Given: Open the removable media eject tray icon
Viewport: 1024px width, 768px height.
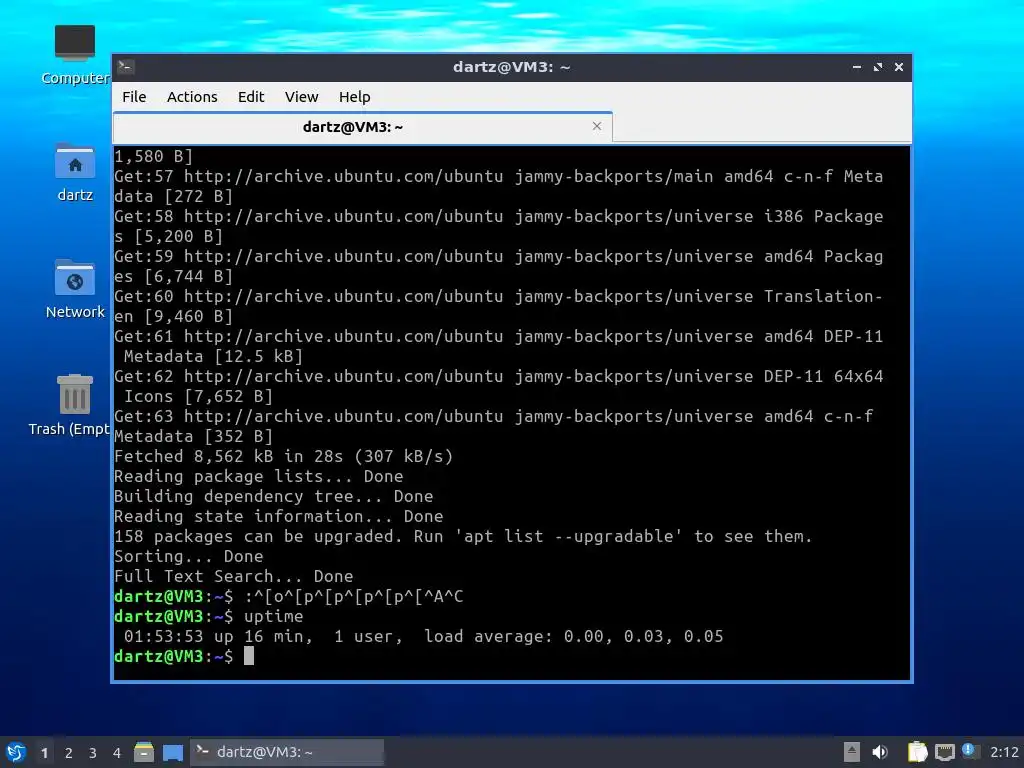Looking at the screenshot, I should pyautogui.click(x=852, y=752).
